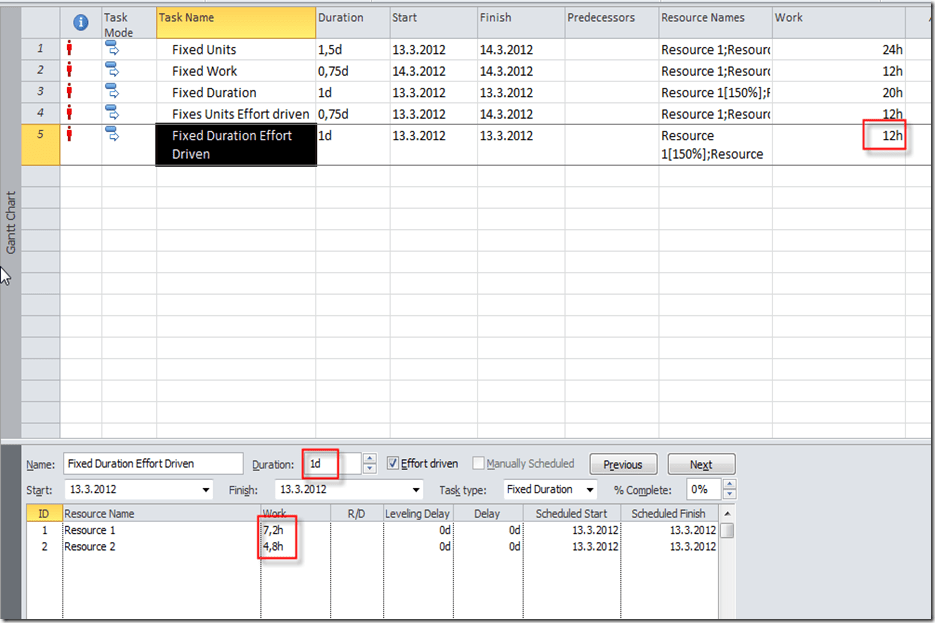This screenshot has height=623, width=935.
Task: Click the auto-schedule mode icon for Fixed Work
Action: pos(111,70)
